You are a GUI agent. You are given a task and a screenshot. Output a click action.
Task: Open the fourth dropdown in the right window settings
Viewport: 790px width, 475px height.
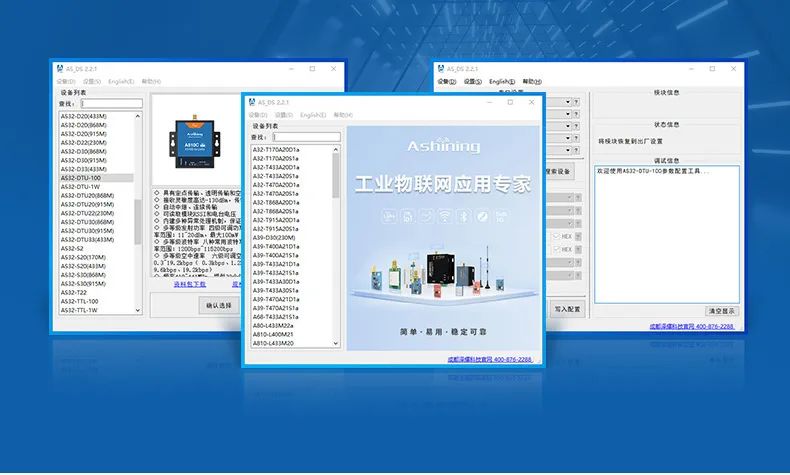pos(567,138)
